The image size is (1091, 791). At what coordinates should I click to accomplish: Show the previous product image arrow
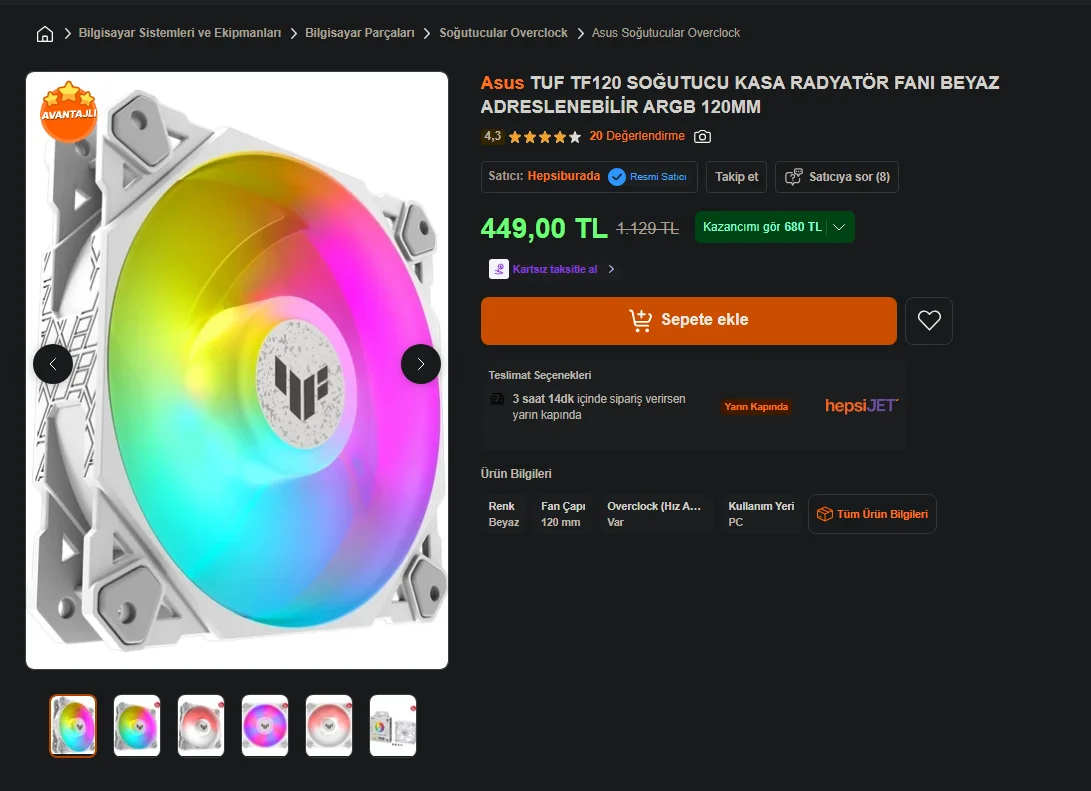click(x=53, y=364)
